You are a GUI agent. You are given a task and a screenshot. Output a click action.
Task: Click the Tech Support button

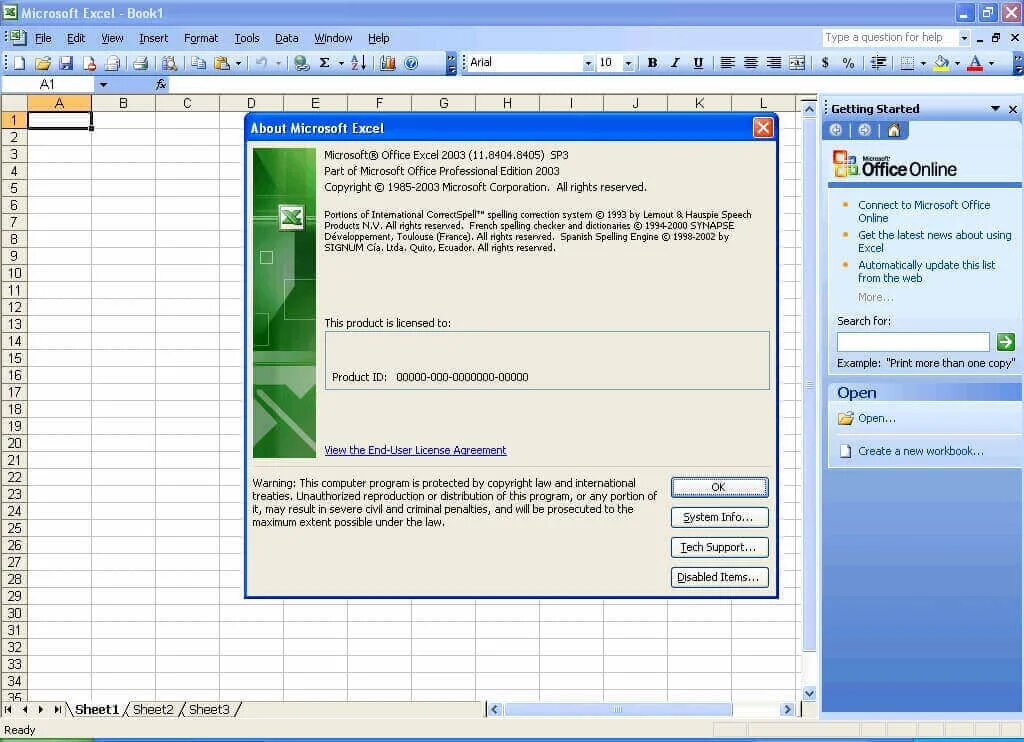(x=719, y=547)
